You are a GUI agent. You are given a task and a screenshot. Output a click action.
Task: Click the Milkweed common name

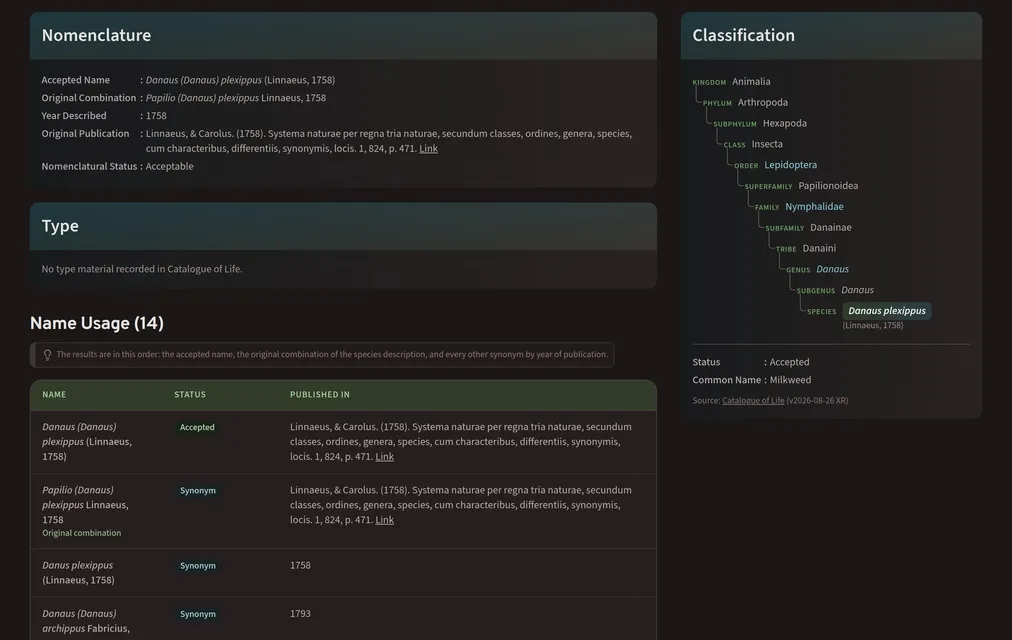pos(790,380)
